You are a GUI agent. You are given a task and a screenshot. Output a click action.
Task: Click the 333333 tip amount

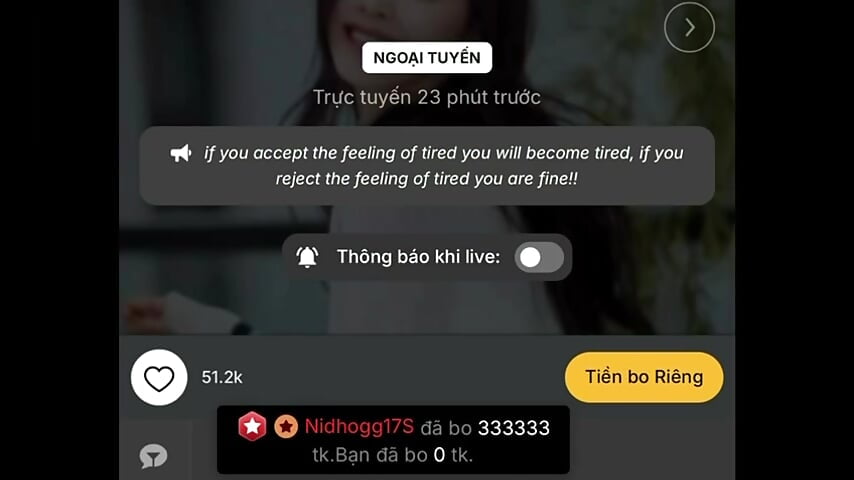click(x=514, y=428)
